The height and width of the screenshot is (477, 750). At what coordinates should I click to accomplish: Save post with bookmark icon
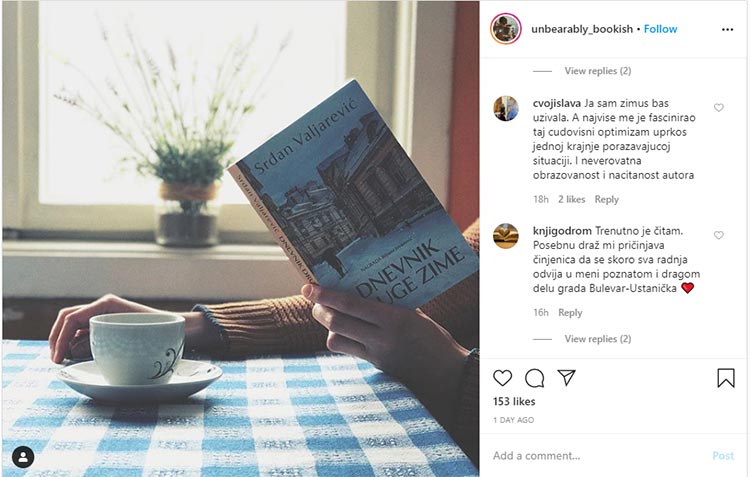click(726, 378)
